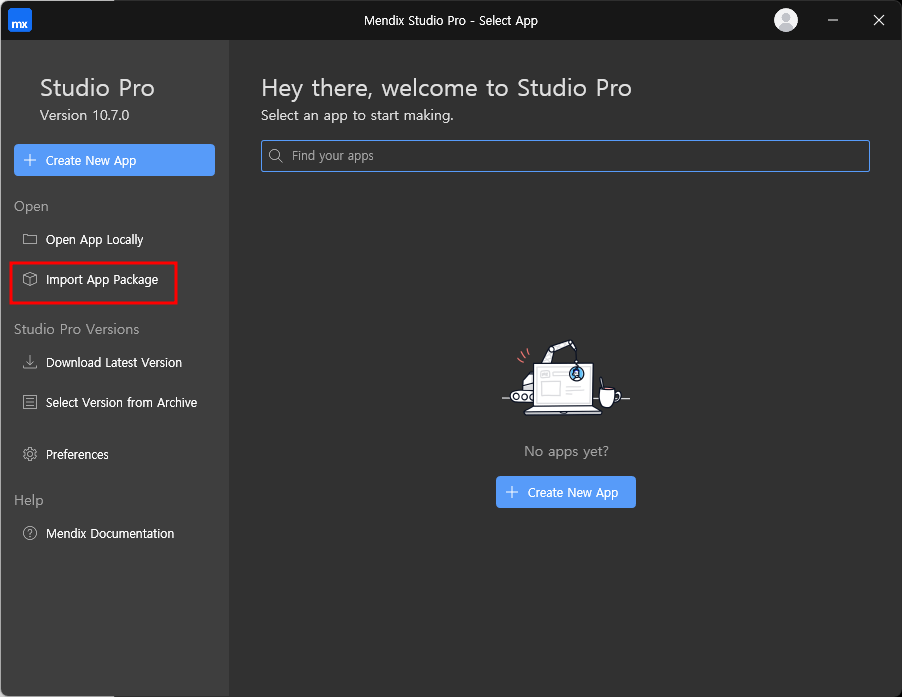This screenshot has width=902, height=697.
Task: Click the folder icon beside Open App Locally
Action: point(30,239)
